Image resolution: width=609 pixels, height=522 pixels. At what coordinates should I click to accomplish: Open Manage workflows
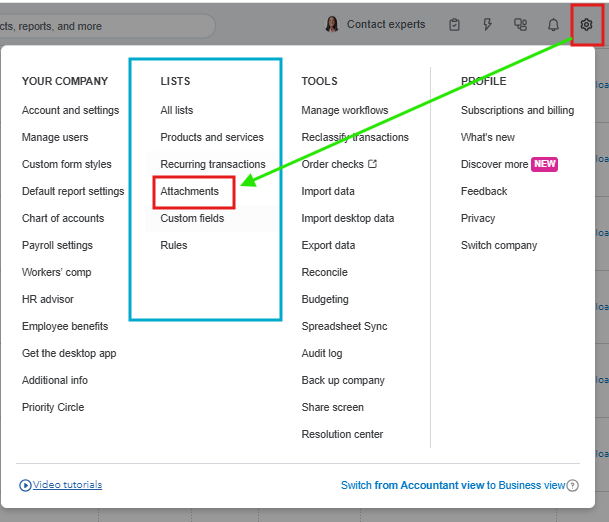[345, 110]
